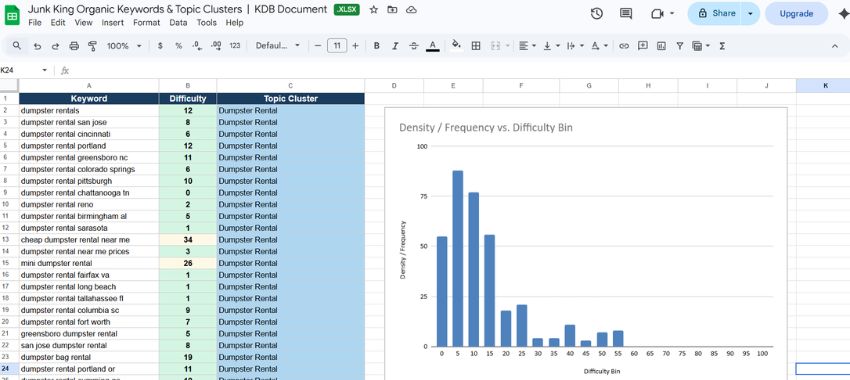Click the K24 name box
850x380 pixels.
pos(20,70)
